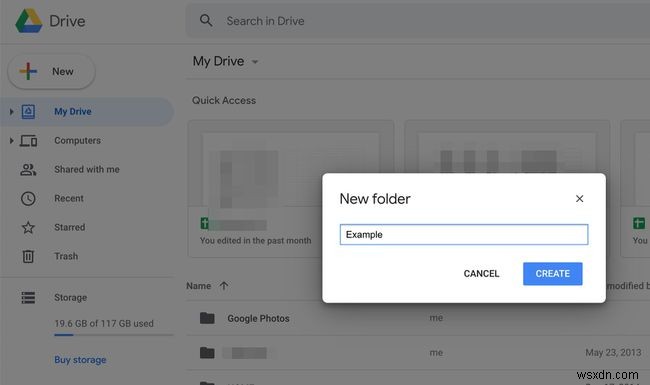650x385 pixels.
Task: Open Starred items
Action: [70, 227]
